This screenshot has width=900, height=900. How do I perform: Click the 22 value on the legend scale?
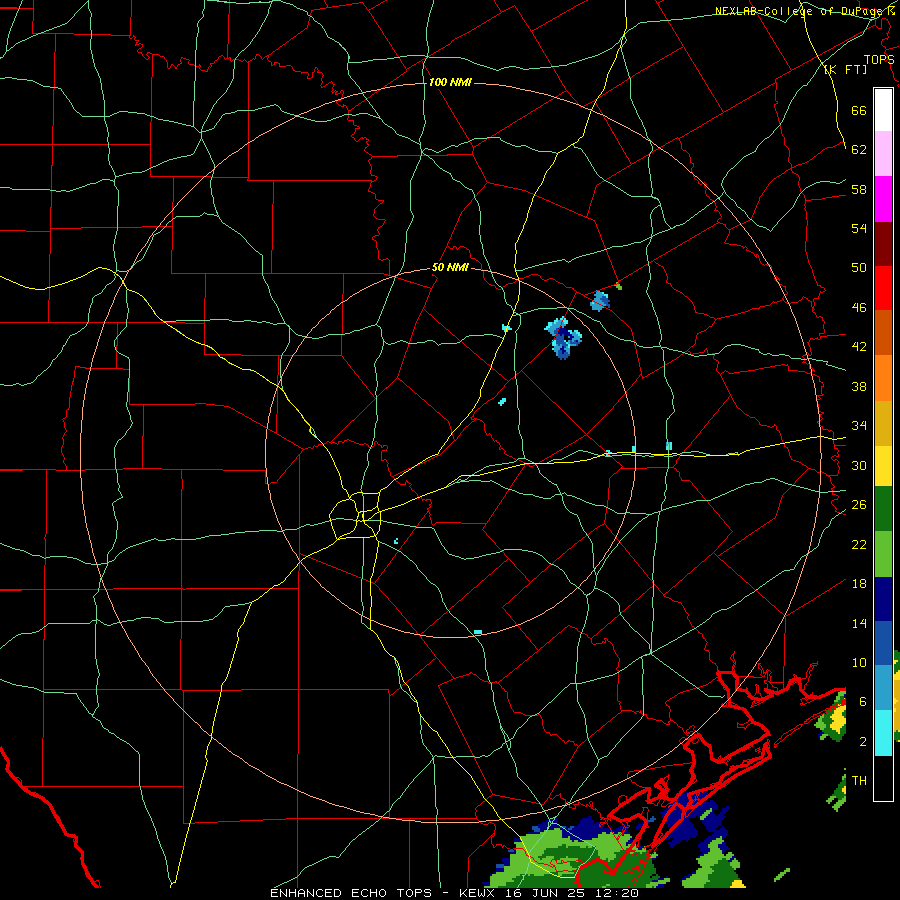tap(859, 544)
